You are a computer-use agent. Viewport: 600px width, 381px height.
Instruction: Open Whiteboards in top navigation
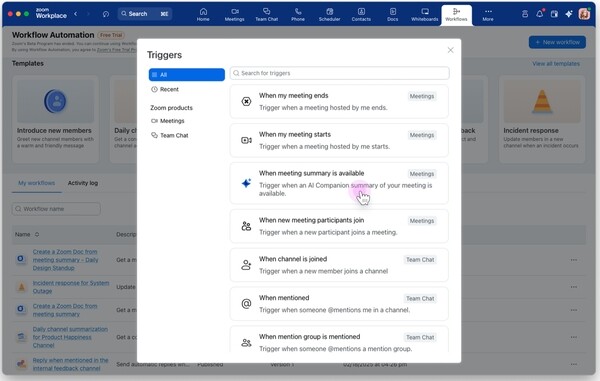point(425,15)
